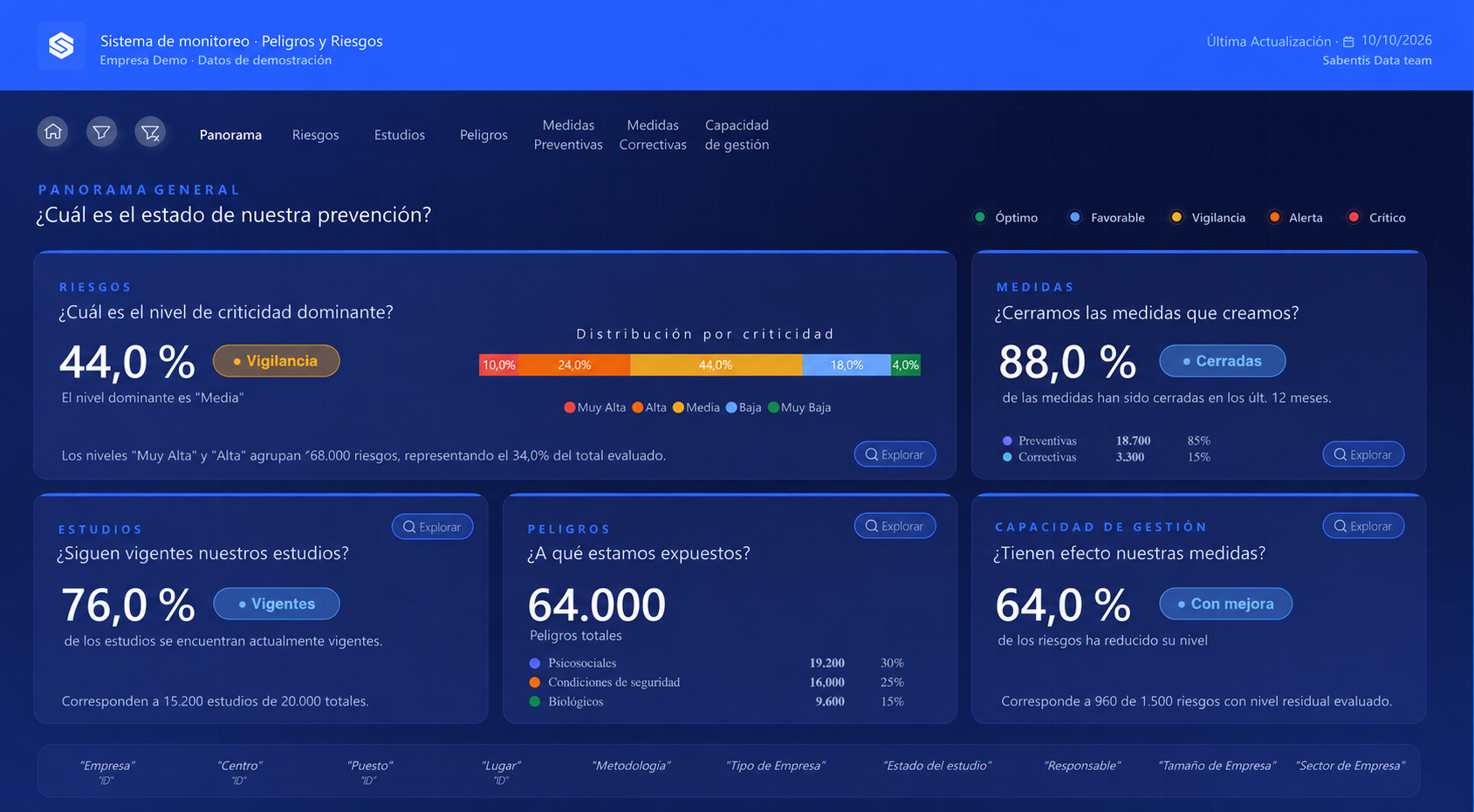The image size is (1474, 812).
Task: Go to the Home icon button
Action: 53,132
